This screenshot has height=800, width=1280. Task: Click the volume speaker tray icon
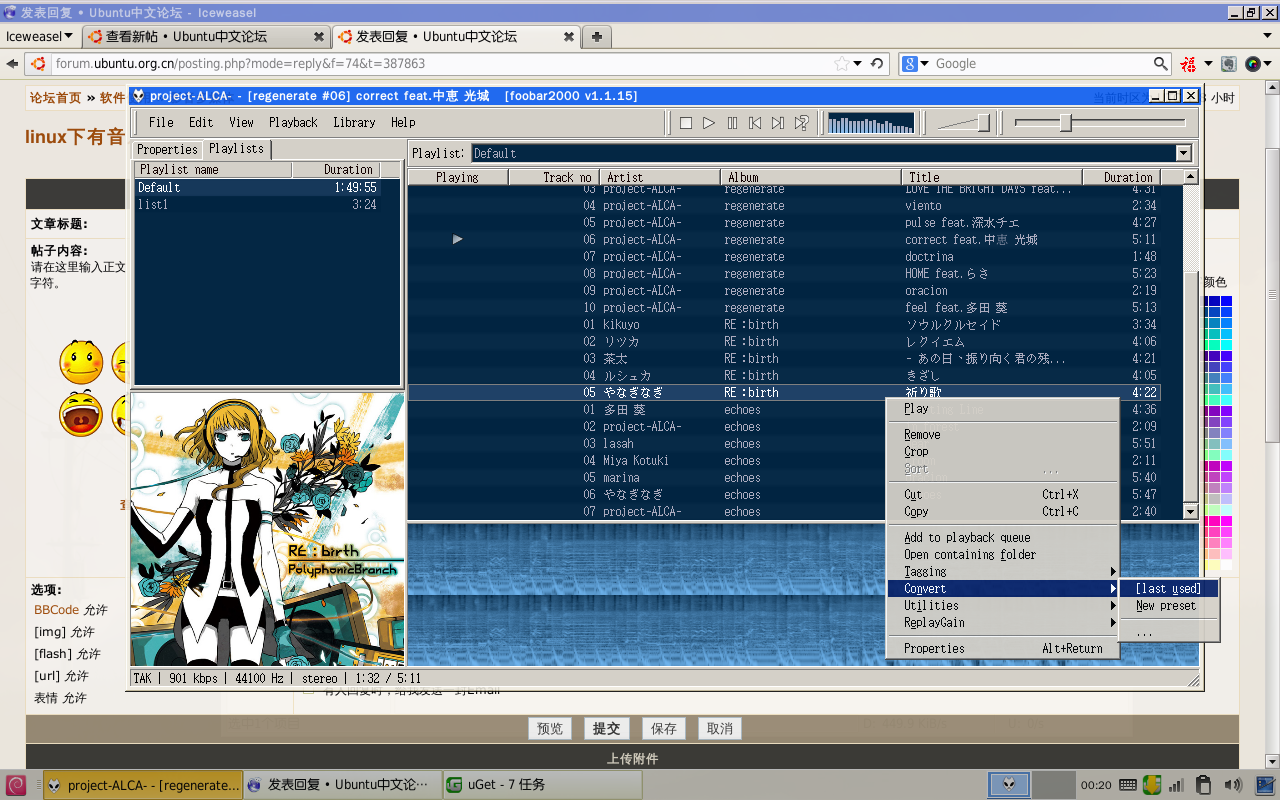(1232, 785)
